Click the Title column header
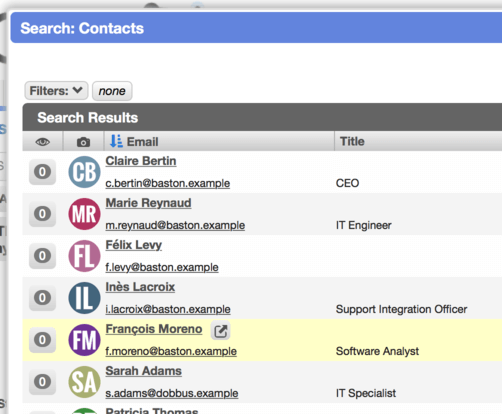This screenshot has width=502, height=414. tap(352, 141)
